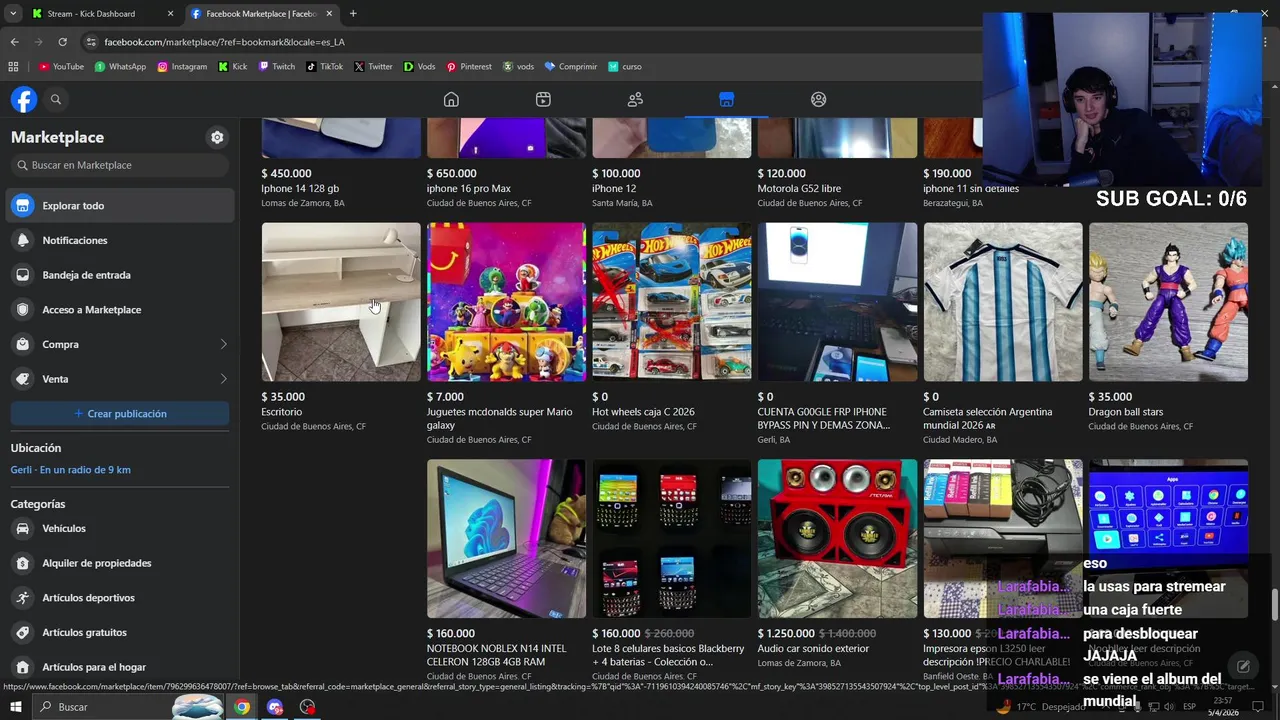The image size is (1280, 720).
Task: Open Notificaciones in the sidebar
Action: tap(120, 240)
